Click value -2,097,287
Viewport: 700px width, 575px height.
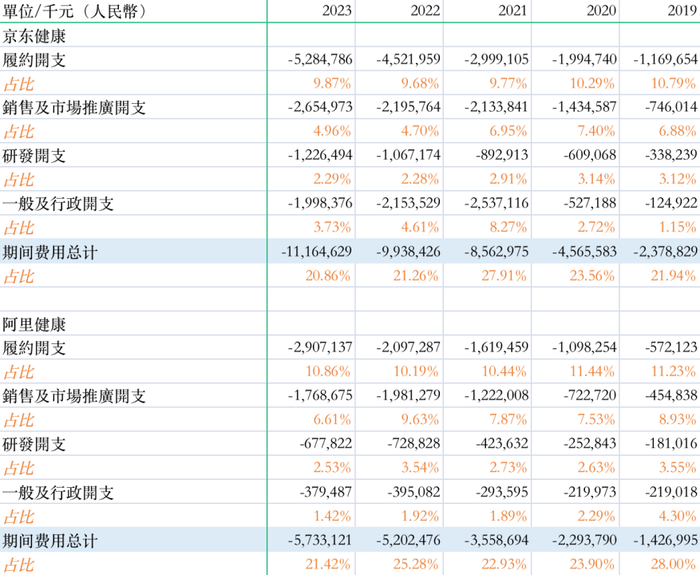point(408,347)
